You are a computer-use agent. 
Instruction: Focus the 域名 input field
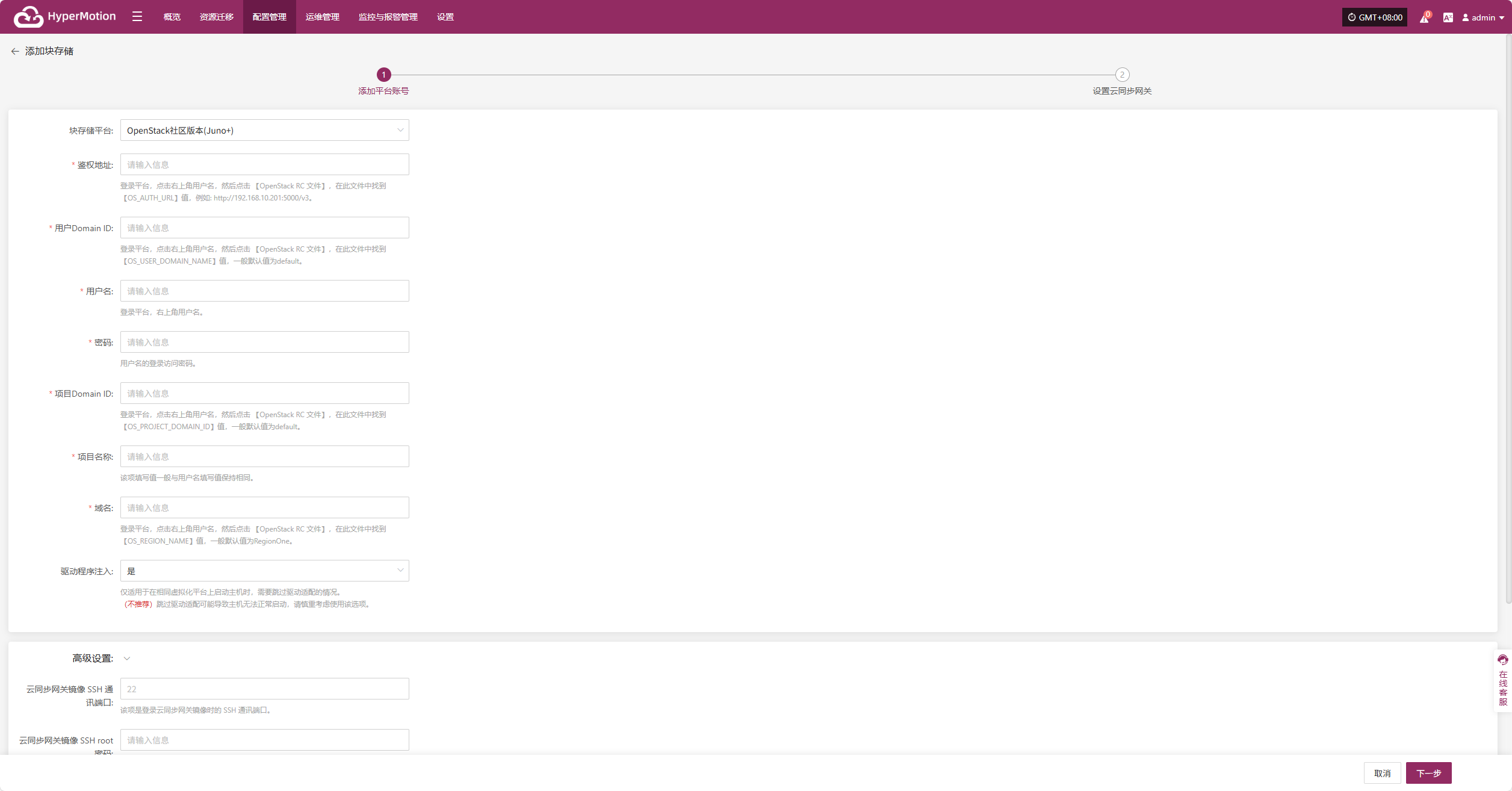265,507
